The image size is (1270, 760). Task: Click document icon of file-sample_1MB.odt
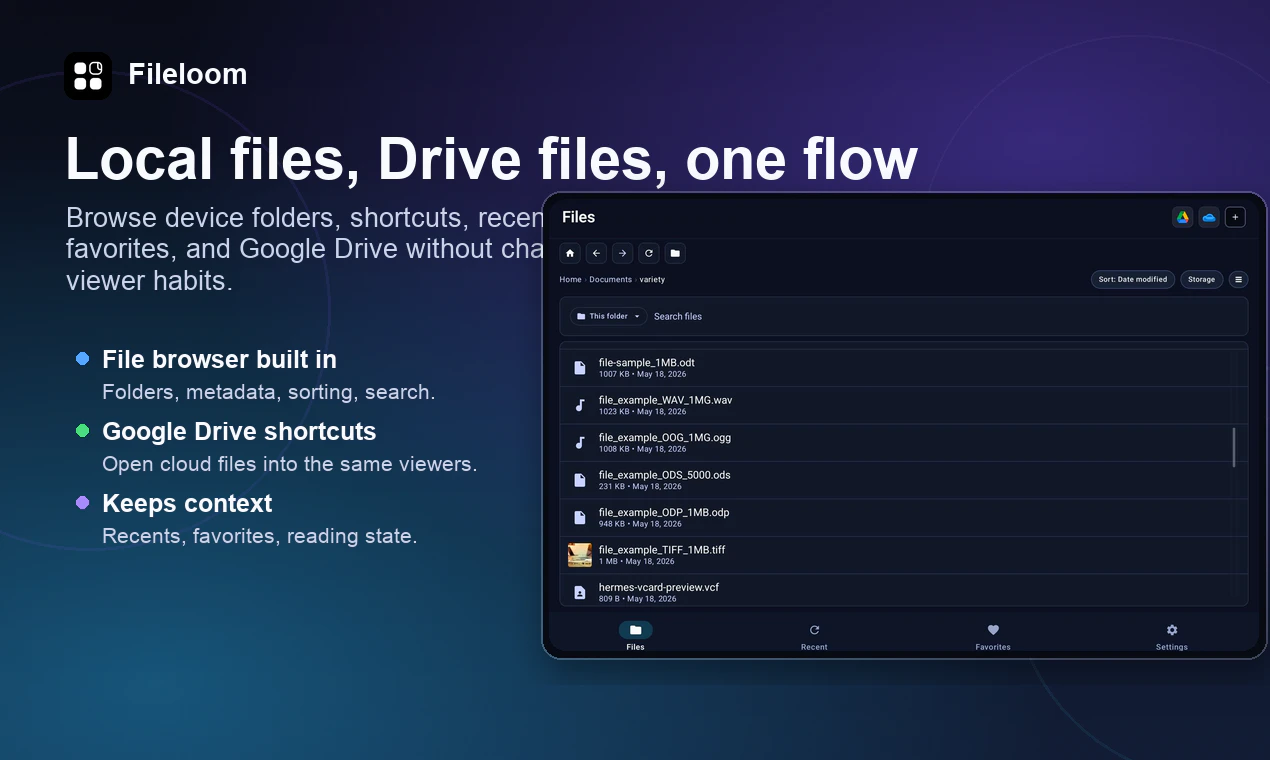[580, 368]
